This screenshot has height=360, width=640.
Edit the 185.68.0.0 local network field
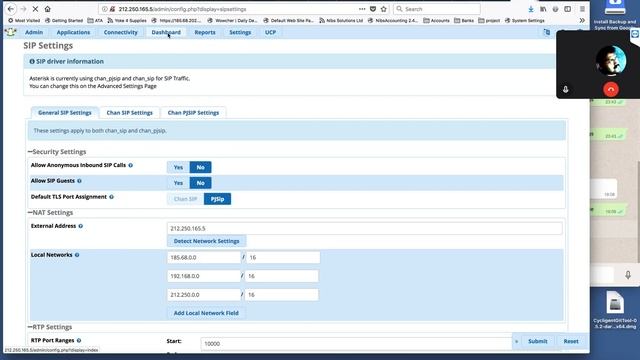click(x=204, y=258)
